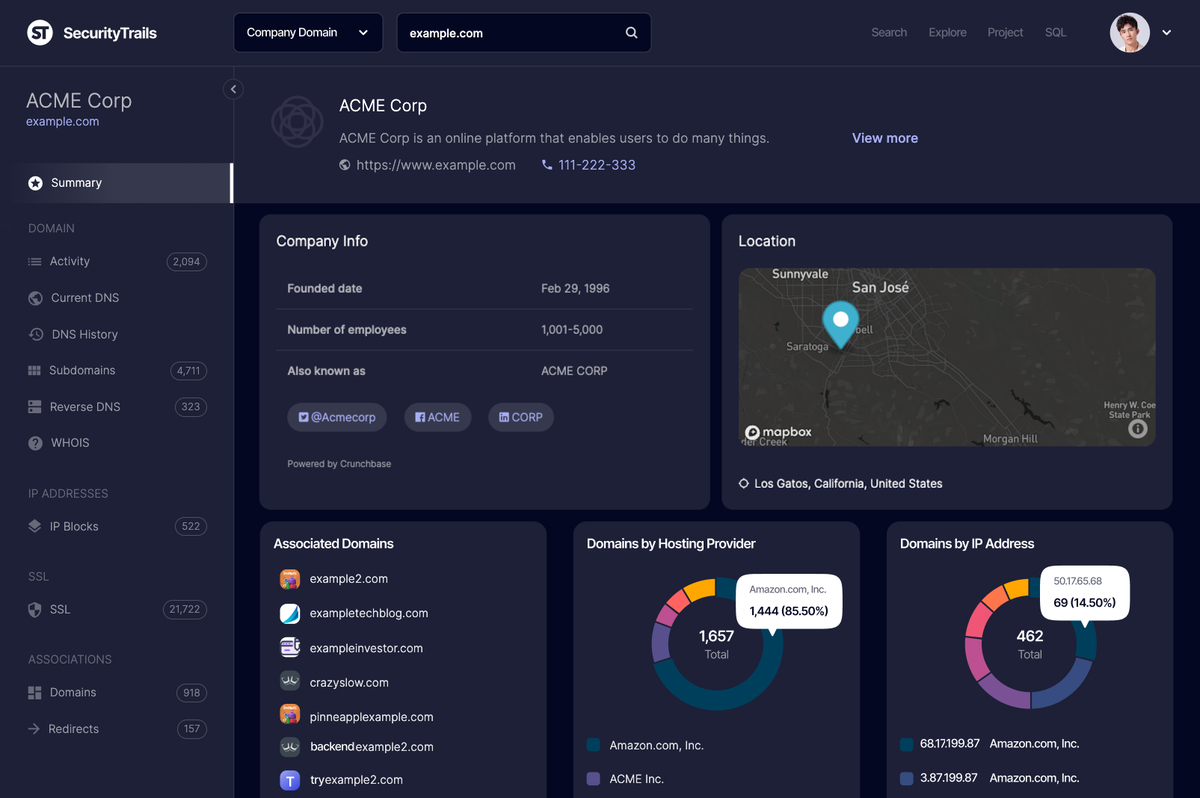
Task: Open the CORP LinkedIn chip
Action: click(521, 417)
